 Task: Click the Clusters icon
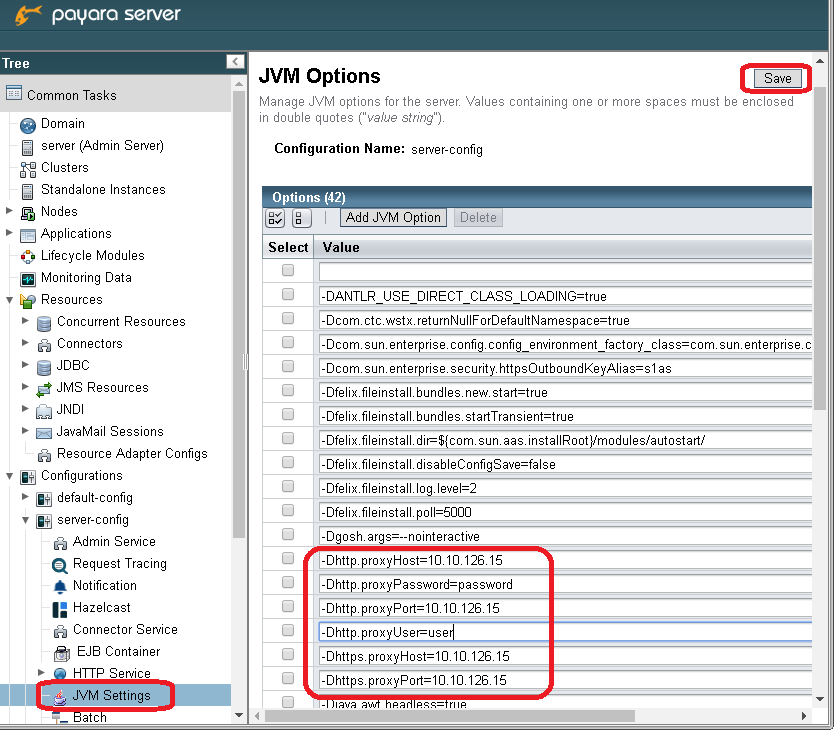click(28, 169)
